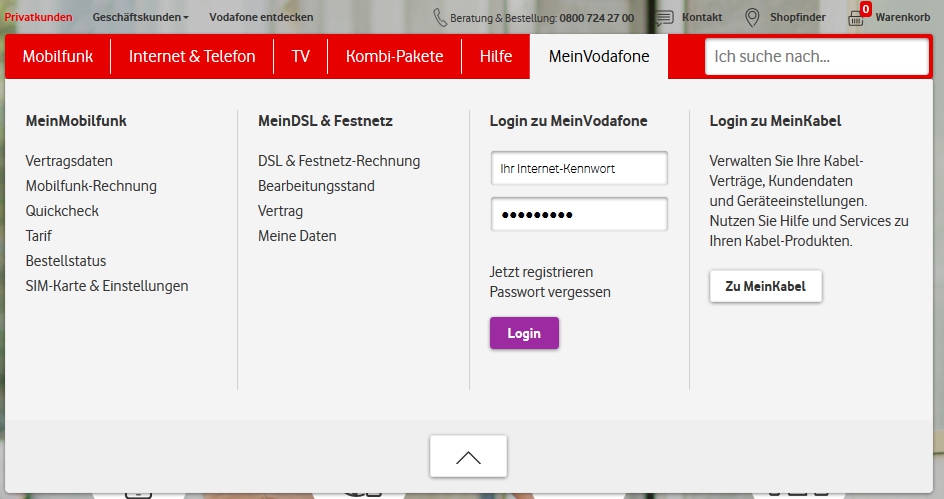Expand the Geschäftskunden dropdown
Image resolution: width=944 pixels, height=499 pixels.
140,17
